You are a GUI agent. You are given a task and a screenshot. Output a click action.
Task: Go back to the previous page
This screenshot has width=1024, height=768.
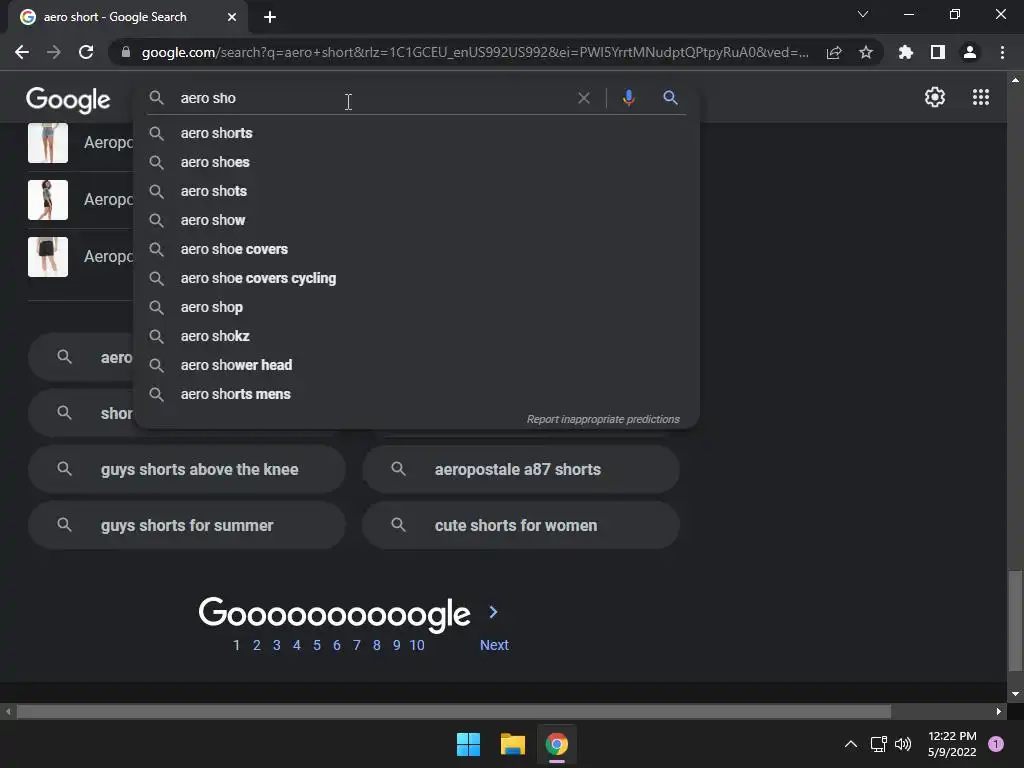point(22,52)
